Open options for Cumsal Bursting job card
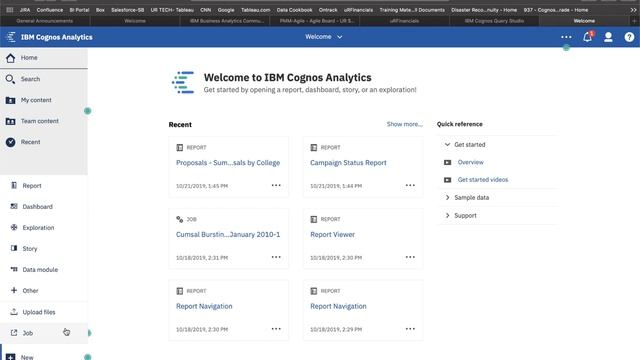This screenshot has width=640, height=360. [x=276, y=257]
